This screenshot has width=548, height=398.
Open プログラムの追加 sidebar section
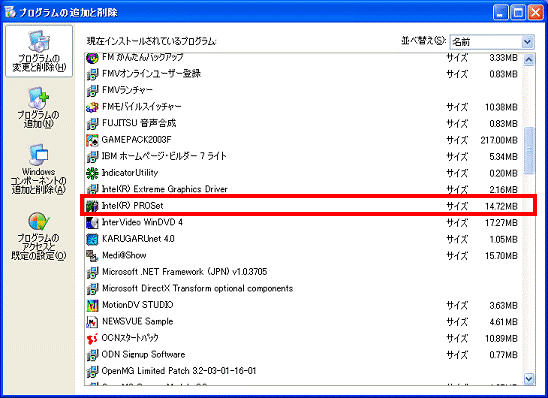[x=38, y=108]
